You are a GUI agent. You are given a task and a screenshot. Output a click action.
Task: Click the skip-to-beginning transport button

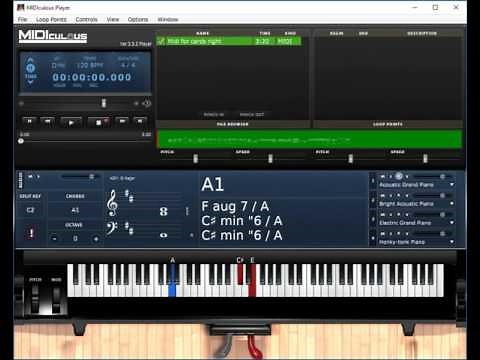click(29, 121)
